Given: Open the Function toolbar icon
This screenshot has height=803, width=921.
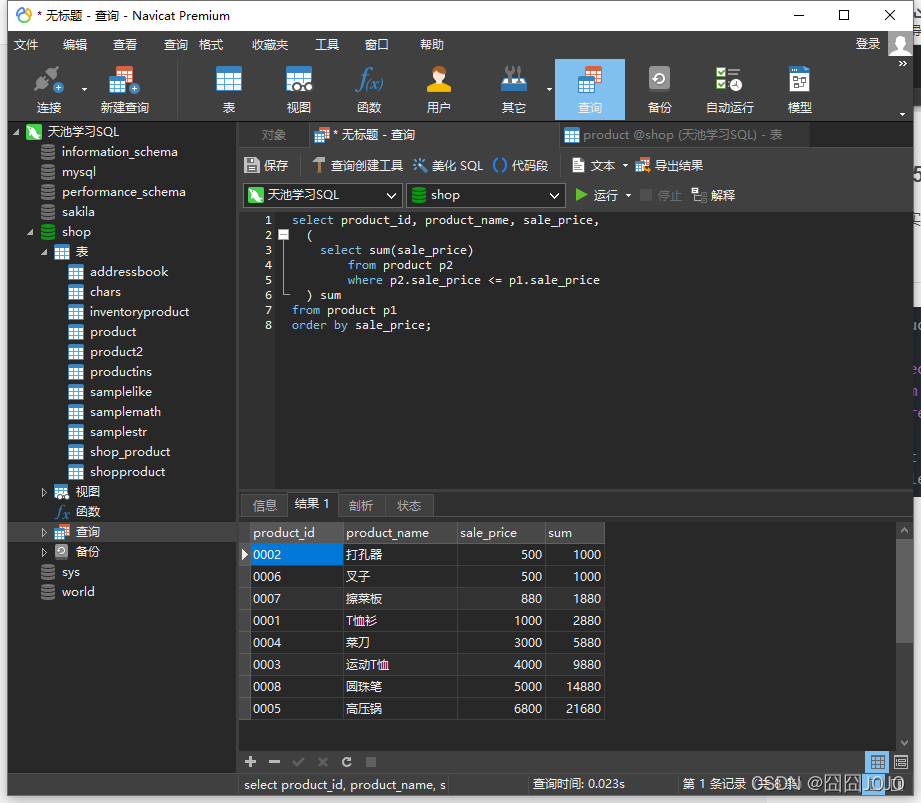Looking at the screenshot, I should pyautogui.click(x=369, y=90).
